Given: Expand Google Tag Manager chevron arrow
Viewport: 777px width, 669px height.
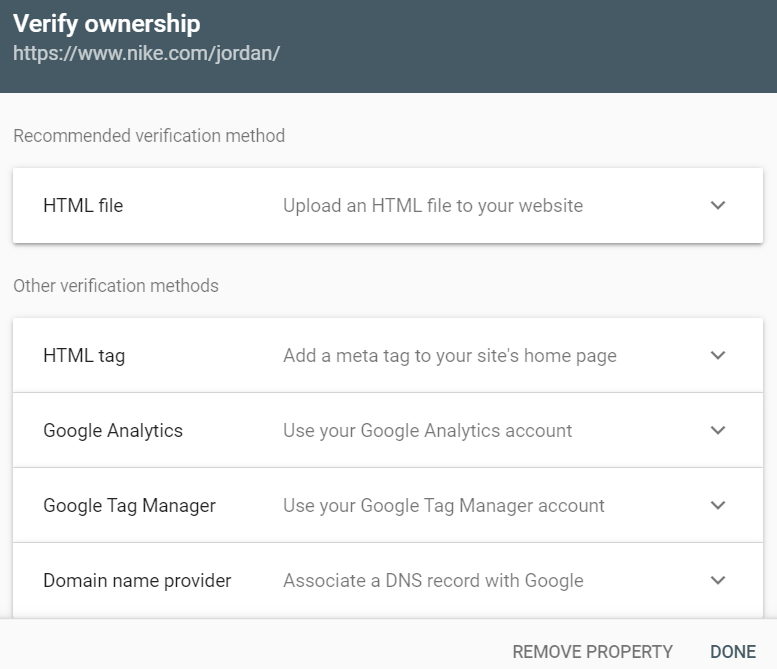Looking at the screenshot, I should [718, 505].
